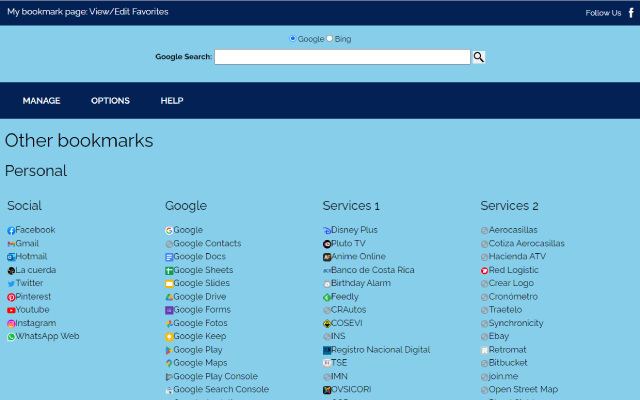640x400 pixels.
Task: Open the OPTIONS menu
Action: point(110,101)
